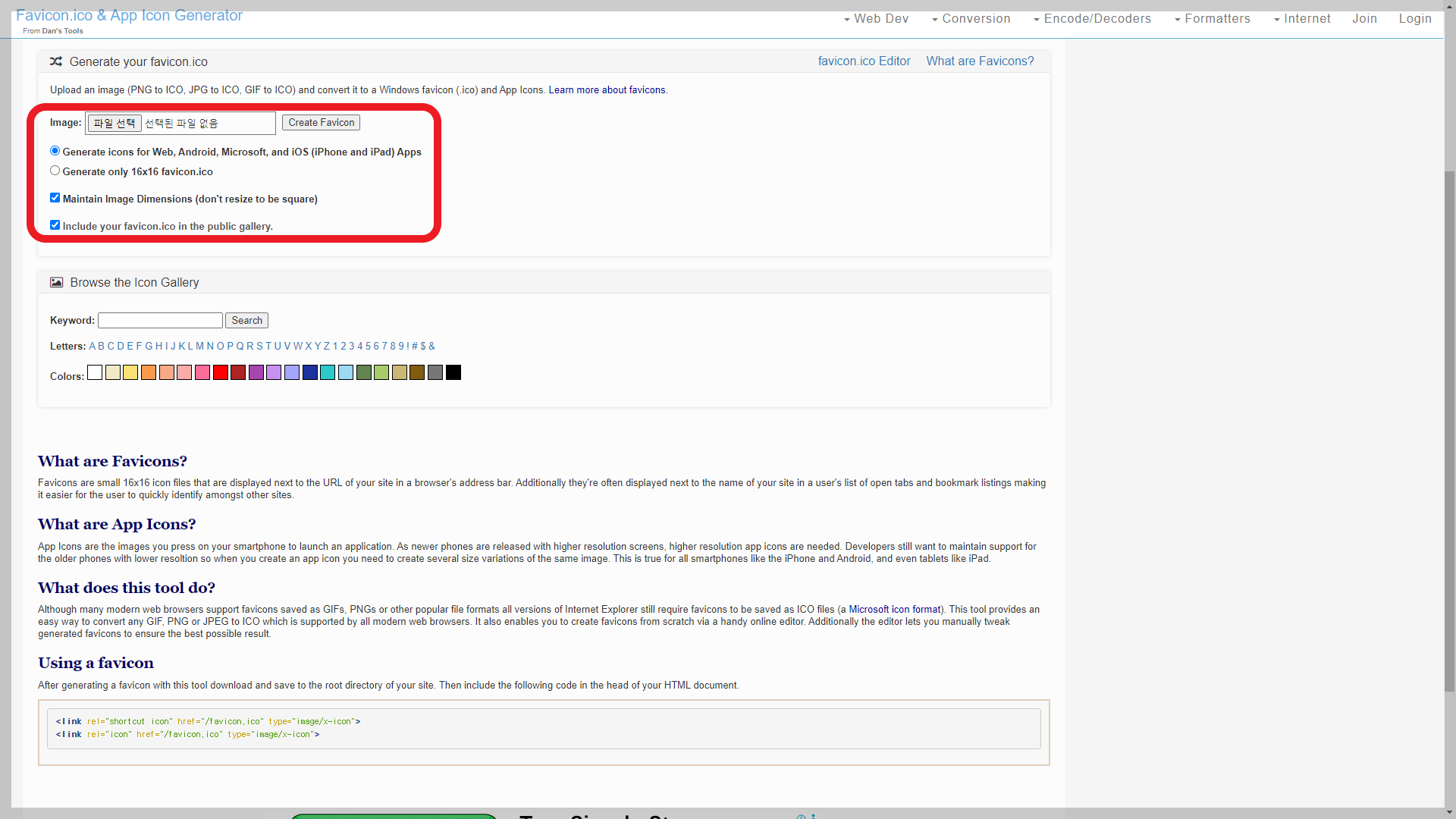The height and width of the screenshot is (819, 1456).
Task: Click the Keyword search input field
Action: [160, 321]
